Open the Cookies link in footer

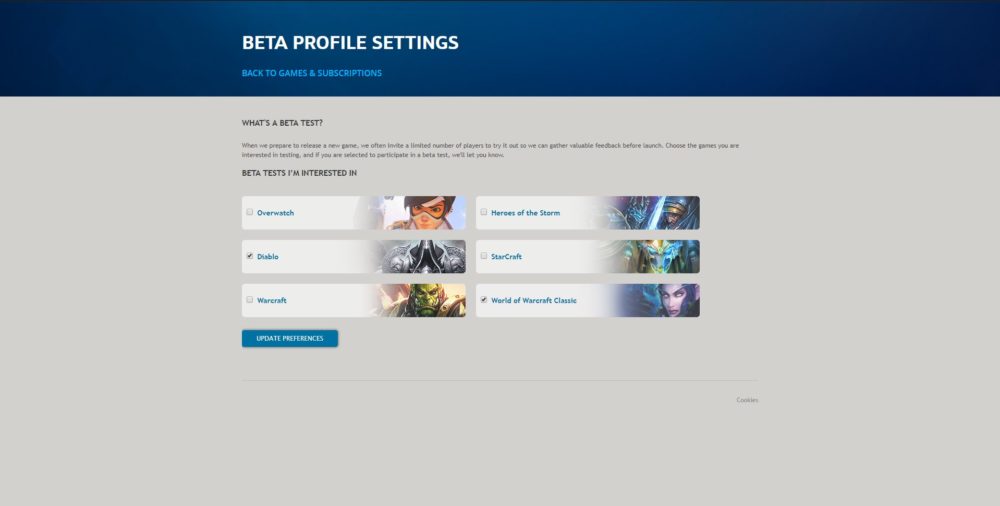747,400
